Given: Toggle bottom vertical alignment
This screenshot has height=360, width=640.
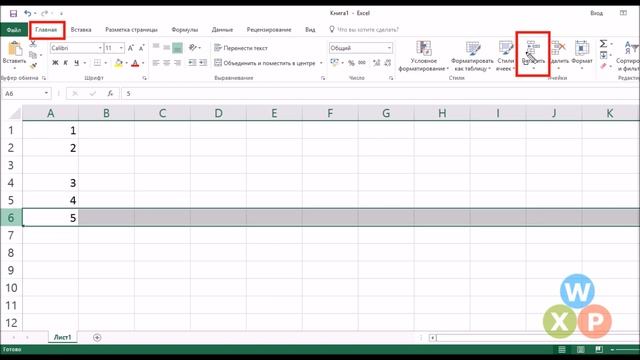Looking at the screenshot, I should coord(177,48).
